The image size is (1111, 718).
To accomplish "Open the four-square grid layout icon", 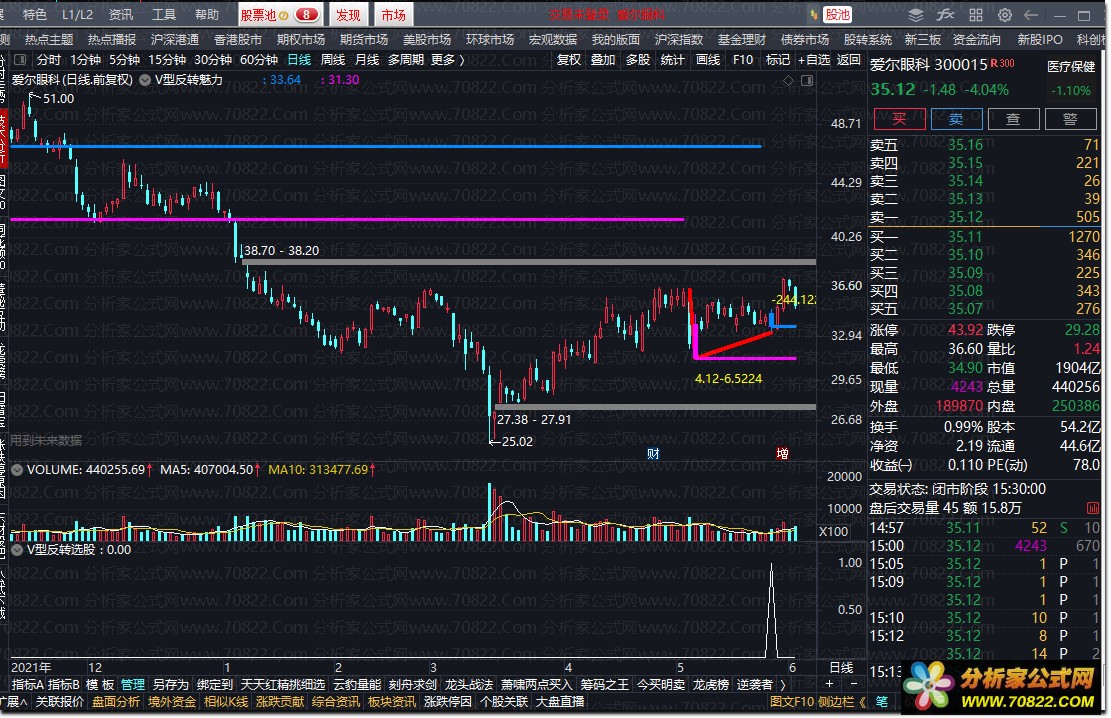I will [976, 15].
